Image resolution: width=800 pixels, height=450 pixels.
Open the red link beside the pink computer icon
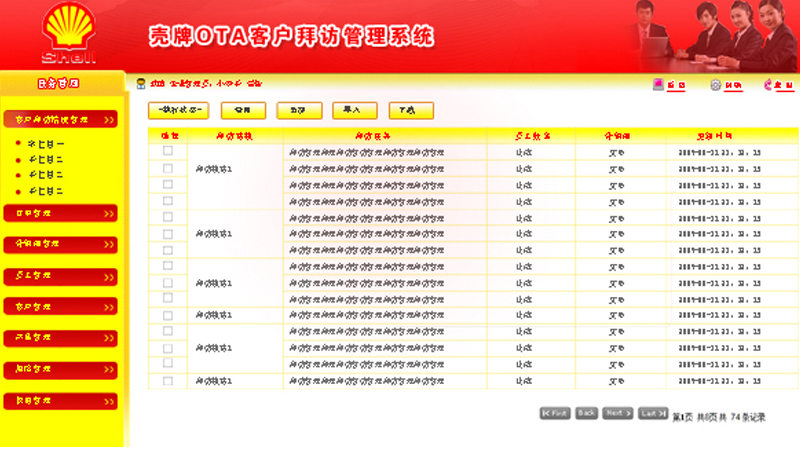(x=676, y=85)
